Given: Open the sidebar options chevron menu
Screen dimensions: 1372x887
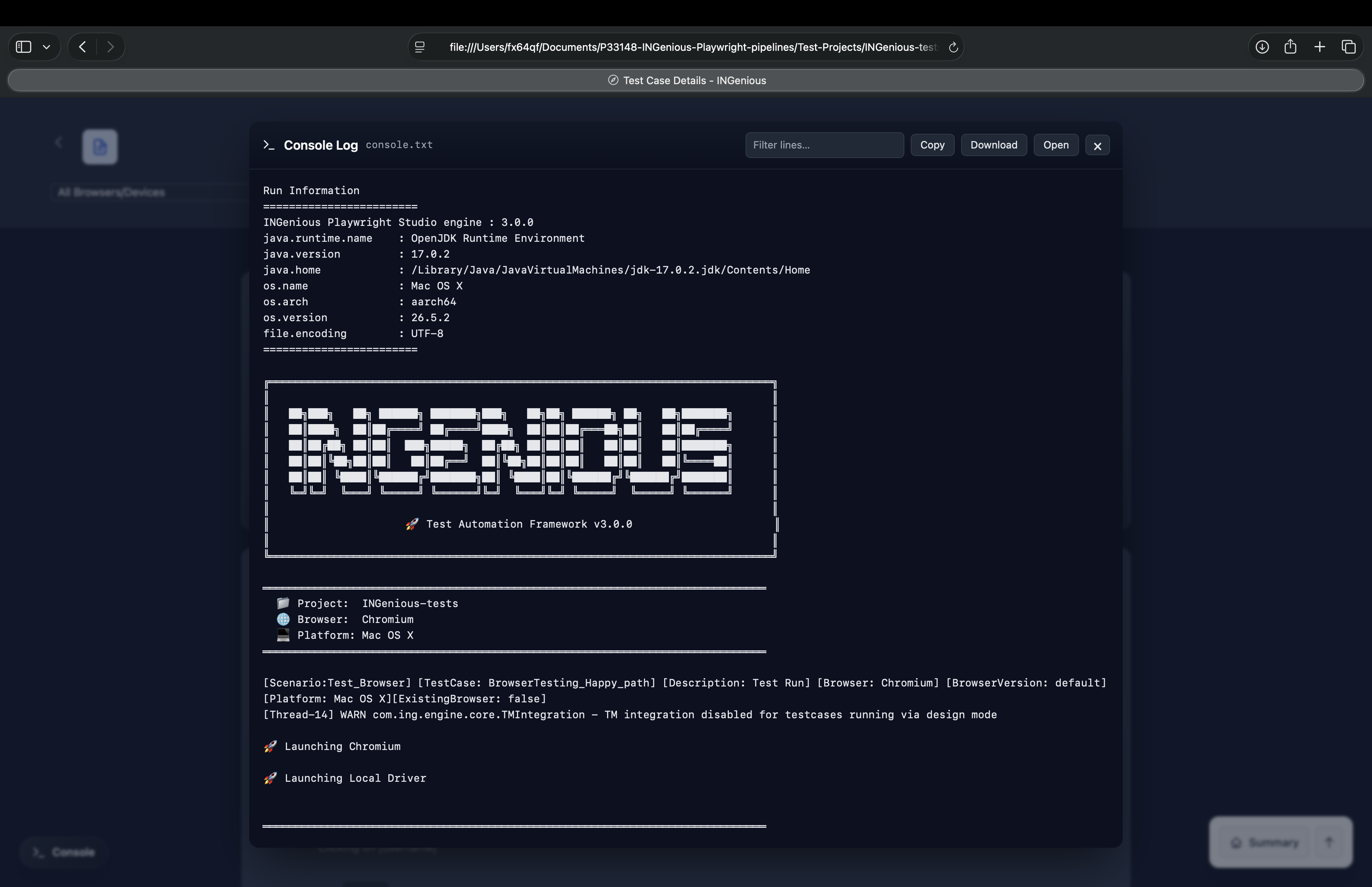Looking at the screenshot, I should 46,47.
